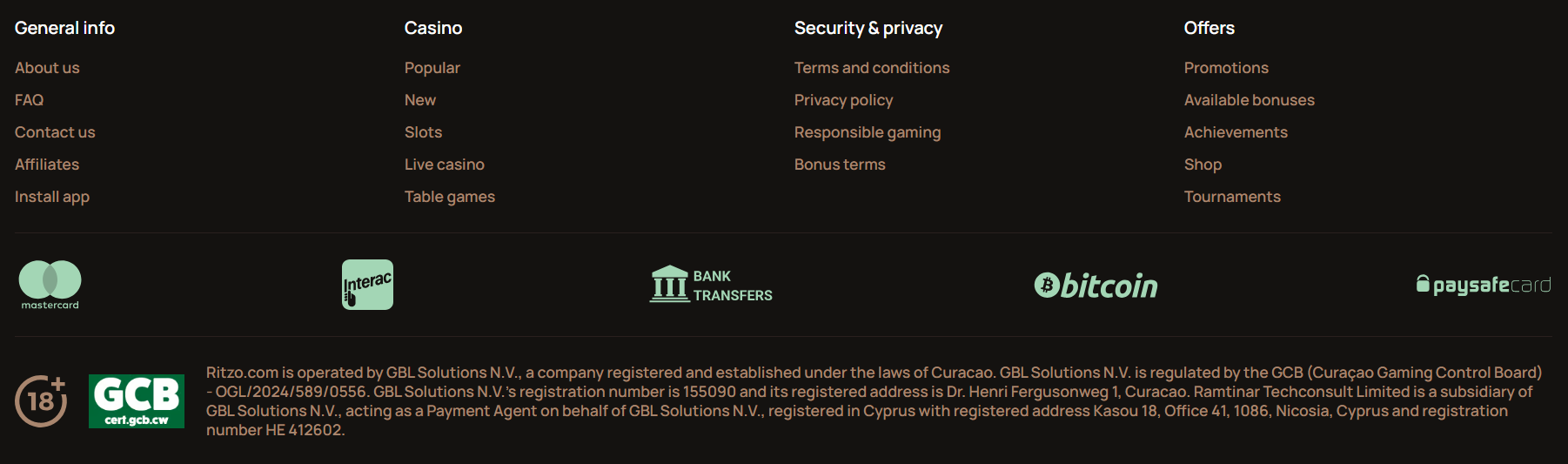Click the paysafecard logo
This screenshot has height=464, width=1568.
(1483, 285)
